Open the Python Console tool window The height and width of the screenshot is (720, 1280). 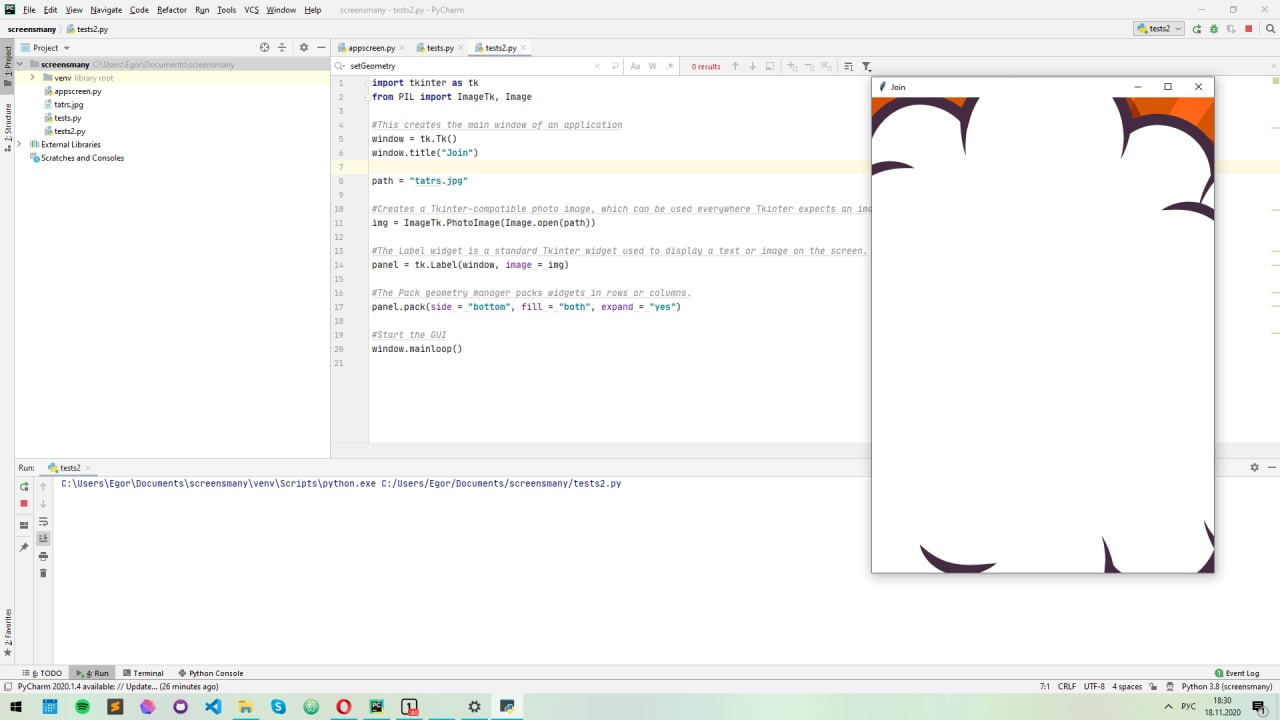point(210,673)
